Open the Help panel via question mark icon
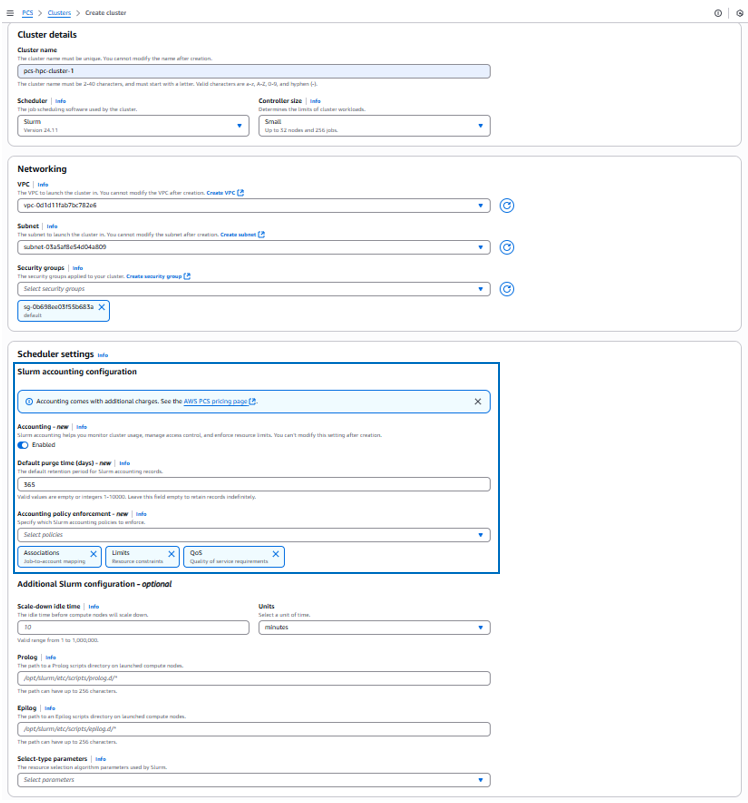Image resolution: width=748 pixels, height=803 pixels. coord(717,13)
